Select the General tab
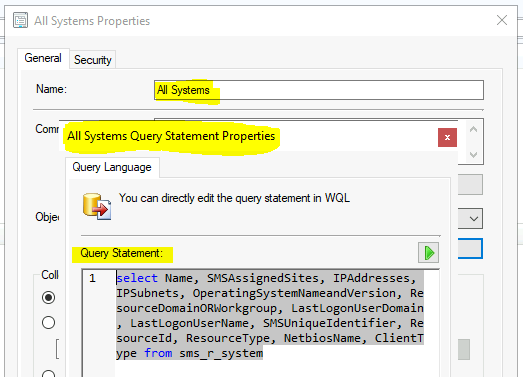This screenshot has height=377, width=523. (x=43, y=58)
